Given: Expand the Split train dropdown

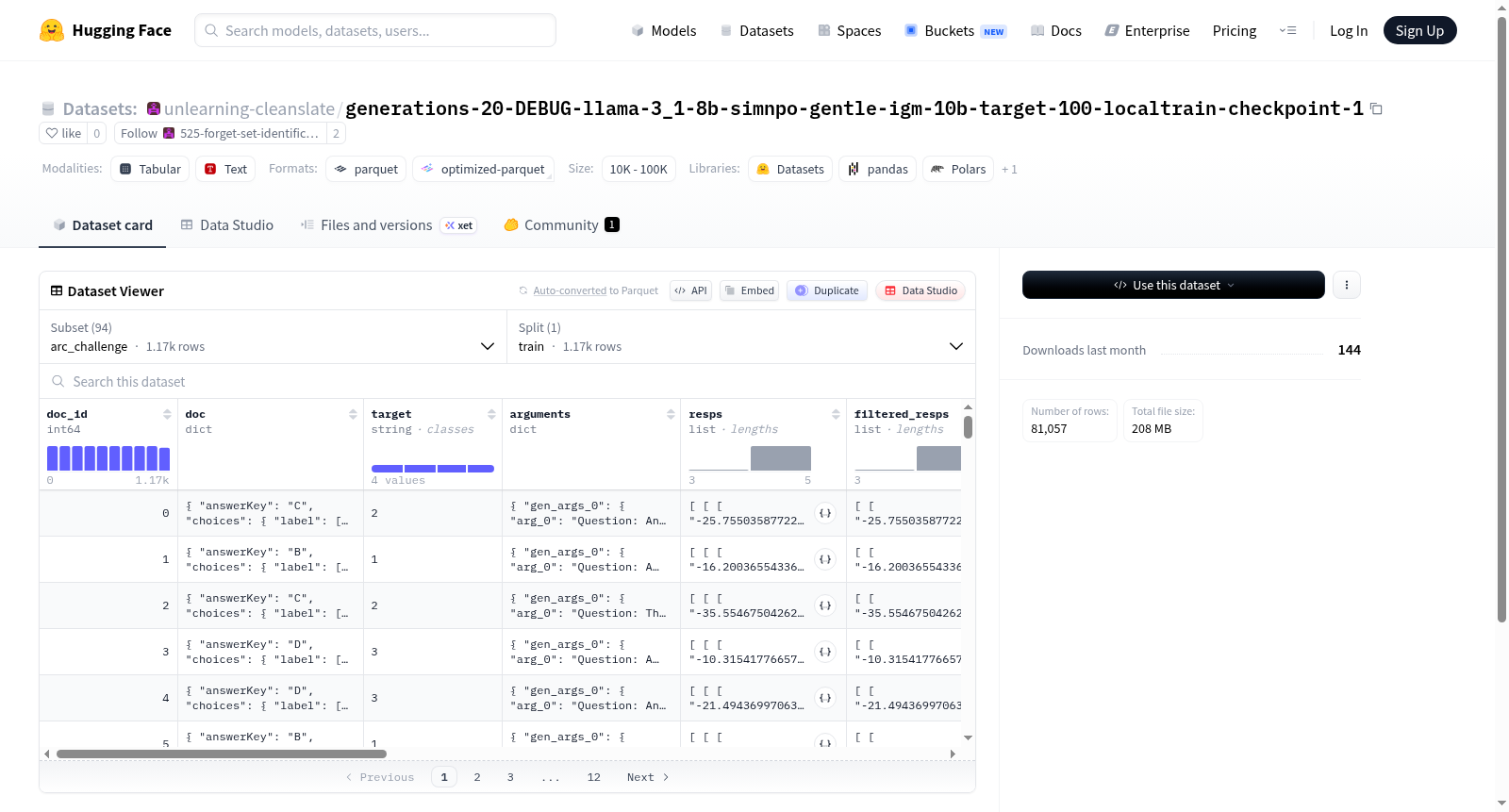Looking at the screenshot, I should 741,338.
